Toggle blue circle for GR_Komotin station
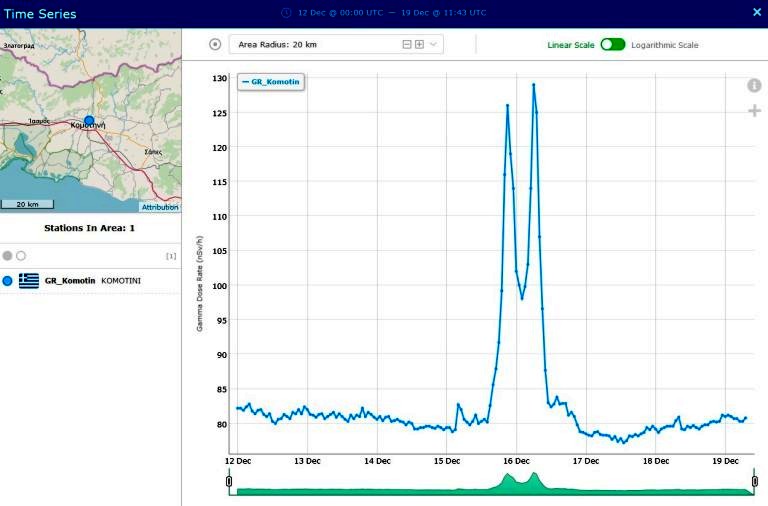The image size is (768, 506). (8, 281)
